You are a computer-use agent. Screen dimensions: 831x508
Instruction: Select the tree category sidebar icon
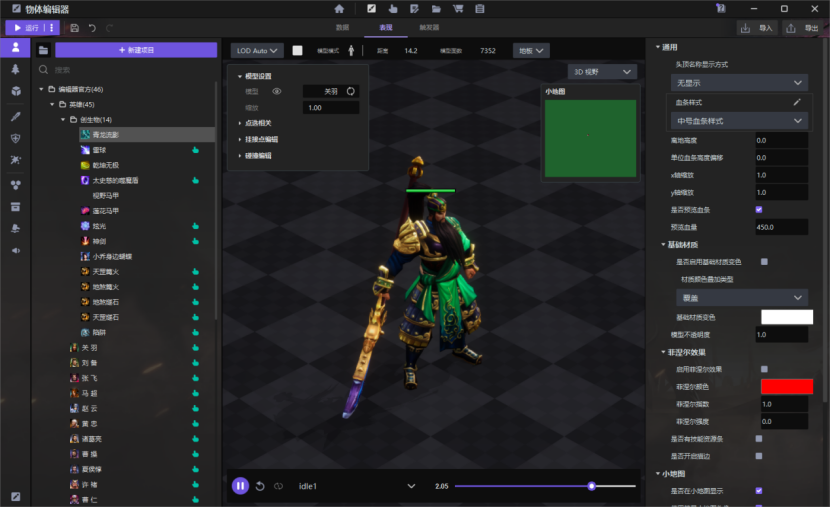pos(15,70)
